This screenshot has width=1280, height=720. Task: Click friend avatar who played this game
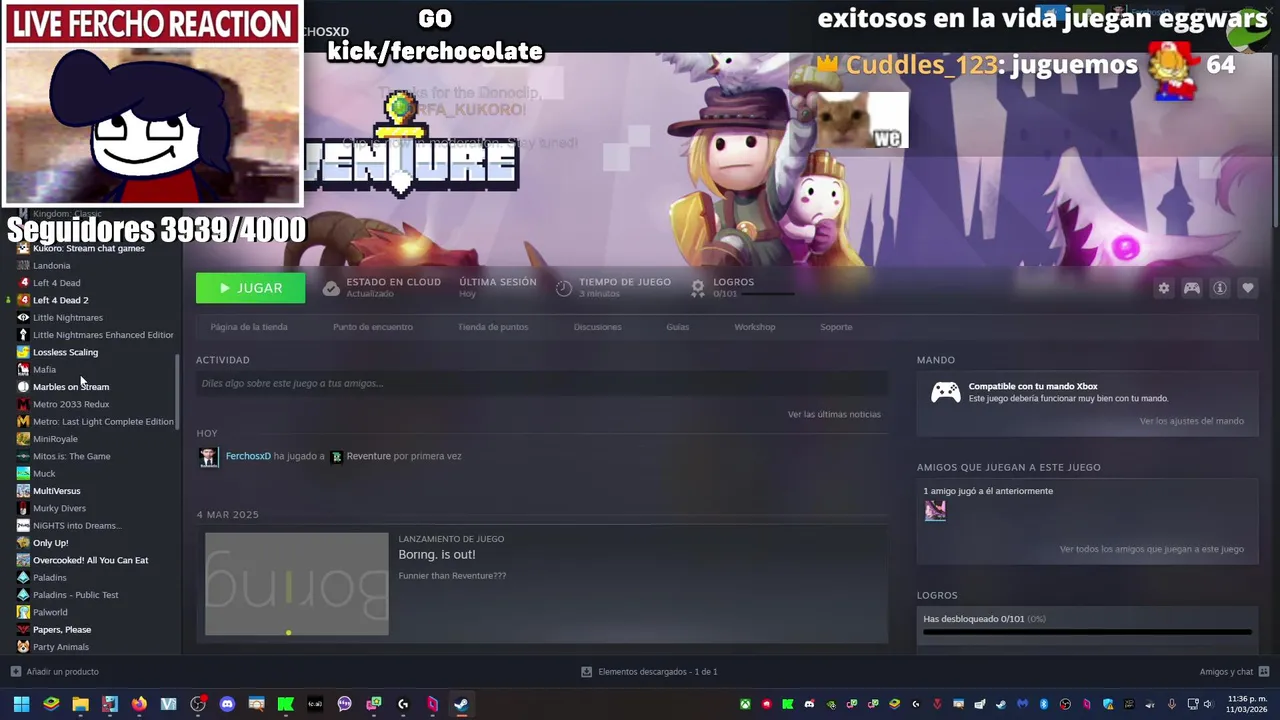[x=935, y=511]
